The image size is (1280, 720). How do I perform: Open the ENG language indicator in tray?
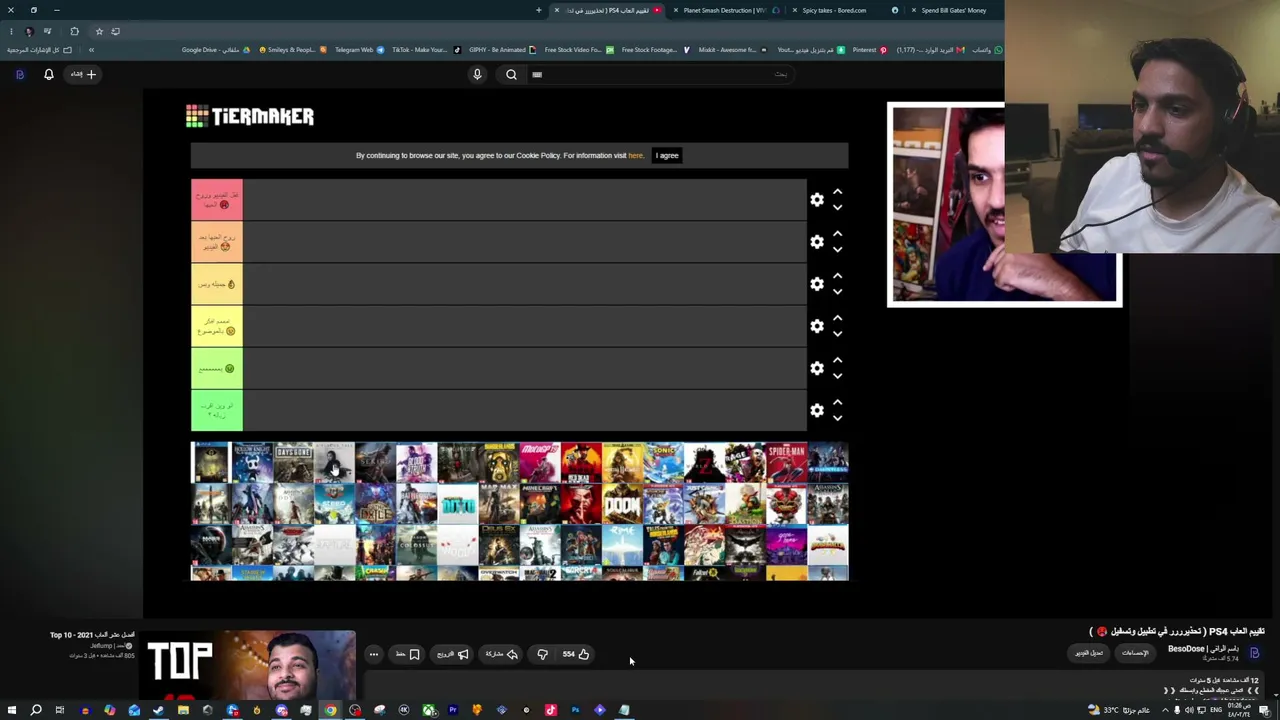pyautogui.click(x=1216, y=710)
